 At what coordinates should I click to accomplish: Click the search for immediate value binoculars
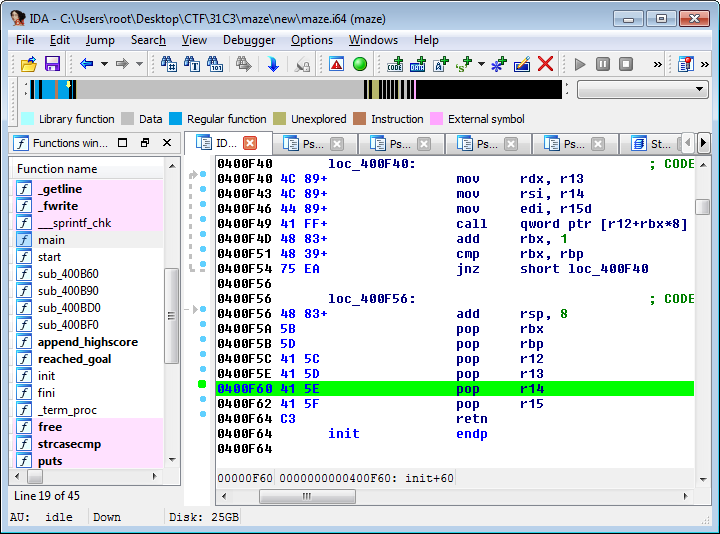tap(169, 64)
